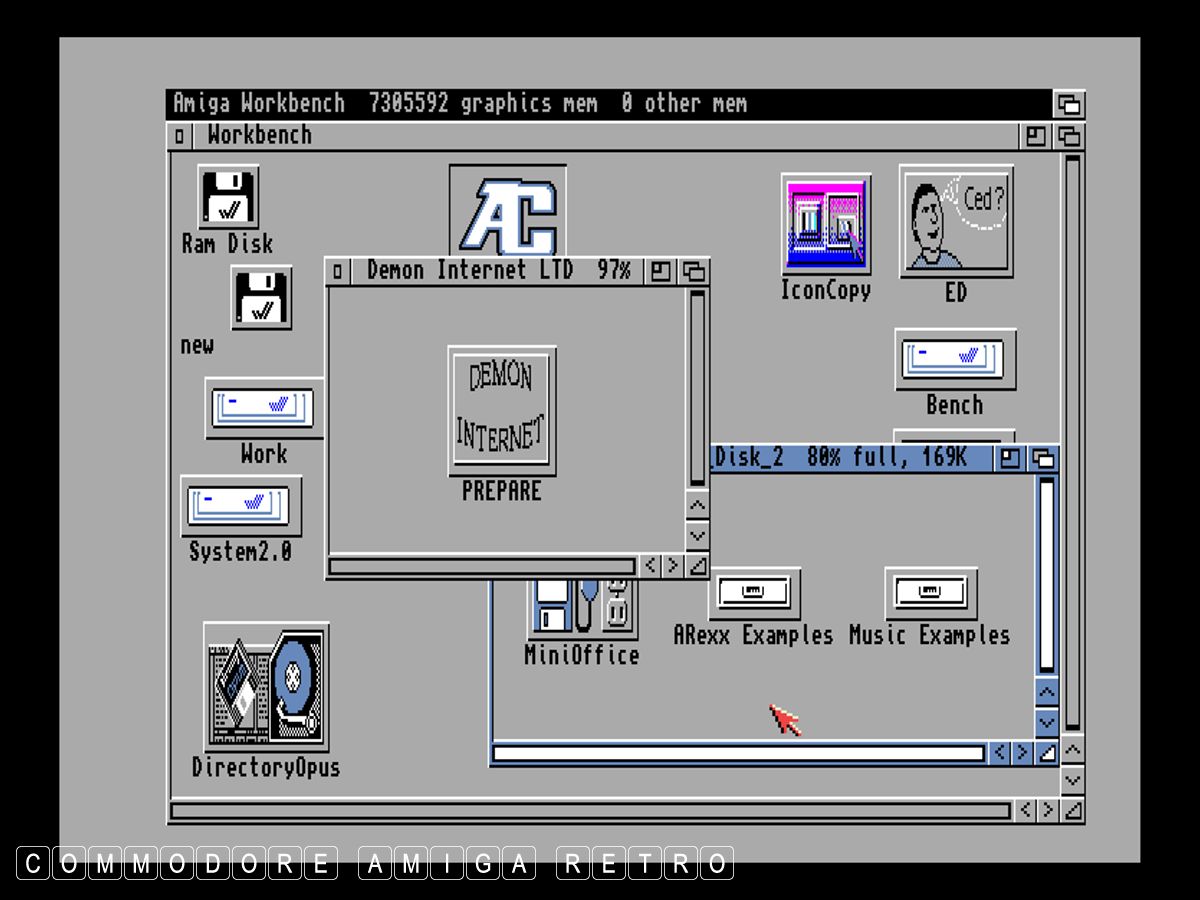Launch the ED editor icon
Viewport: 1200px width, 900px height.
point(955,222)
